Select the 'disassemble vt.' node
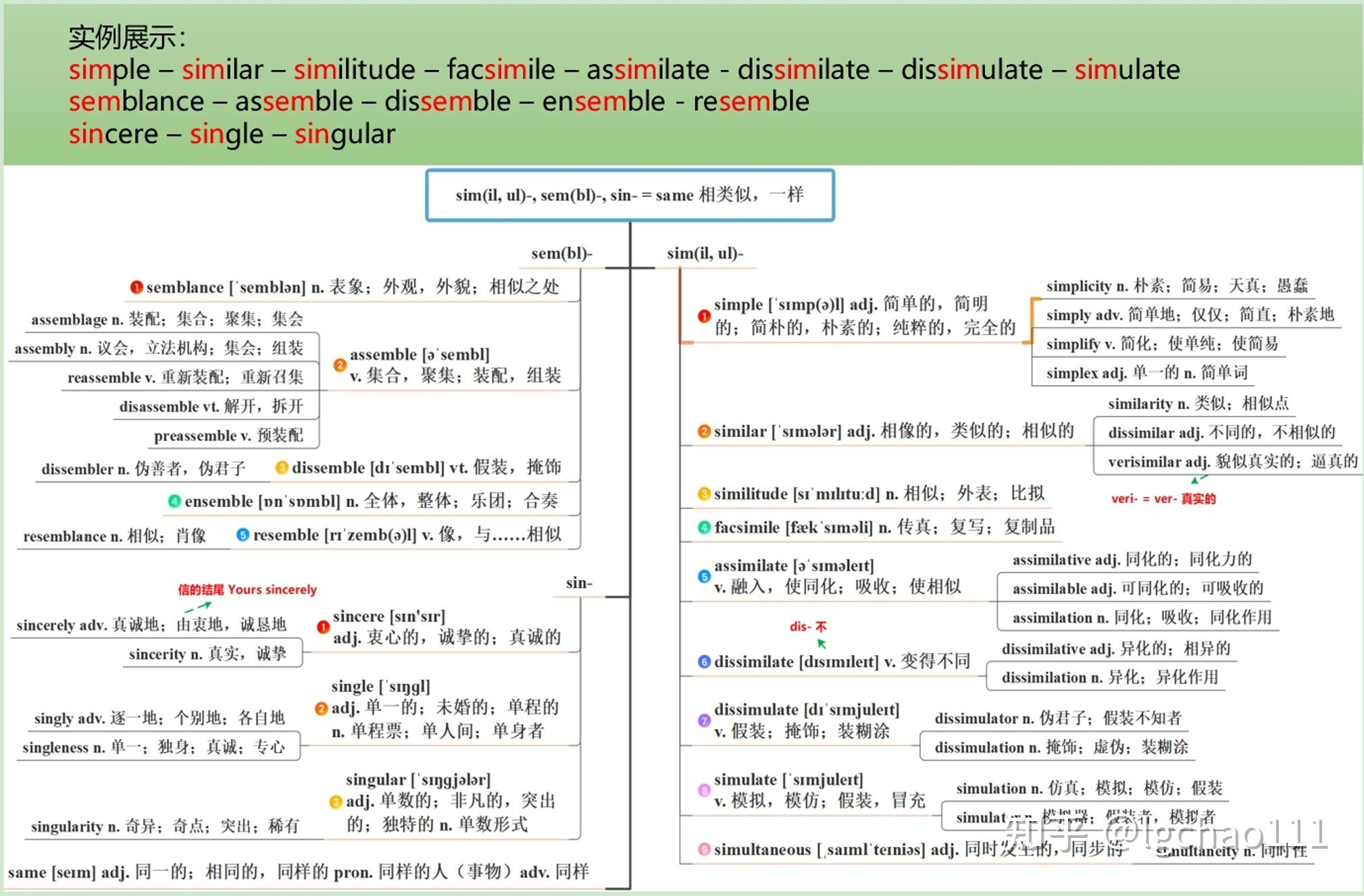Image resolution: width=1364 pixels, height=896 pixels. [211, 406]
